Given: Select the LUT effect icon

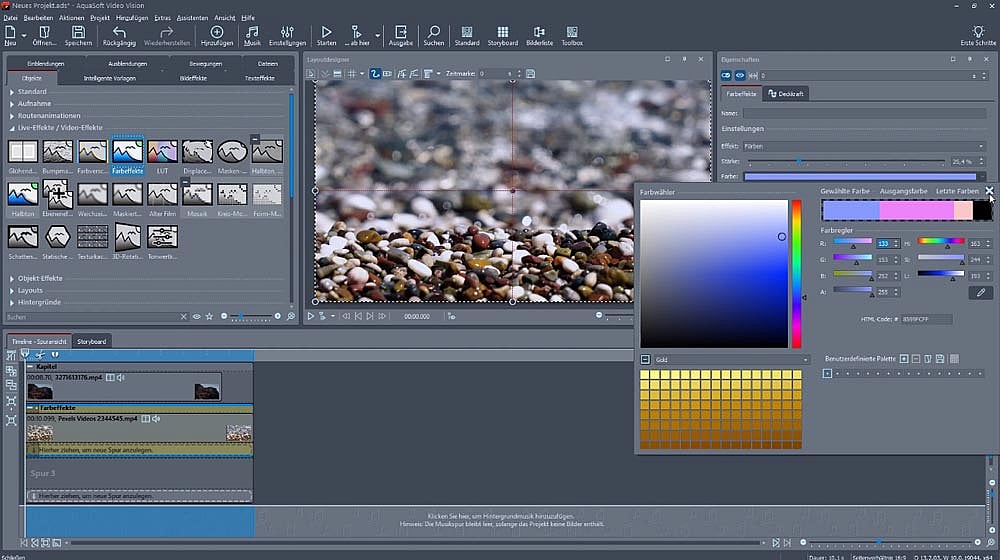Looking at the screenshot, I should [x=162, y=152].
